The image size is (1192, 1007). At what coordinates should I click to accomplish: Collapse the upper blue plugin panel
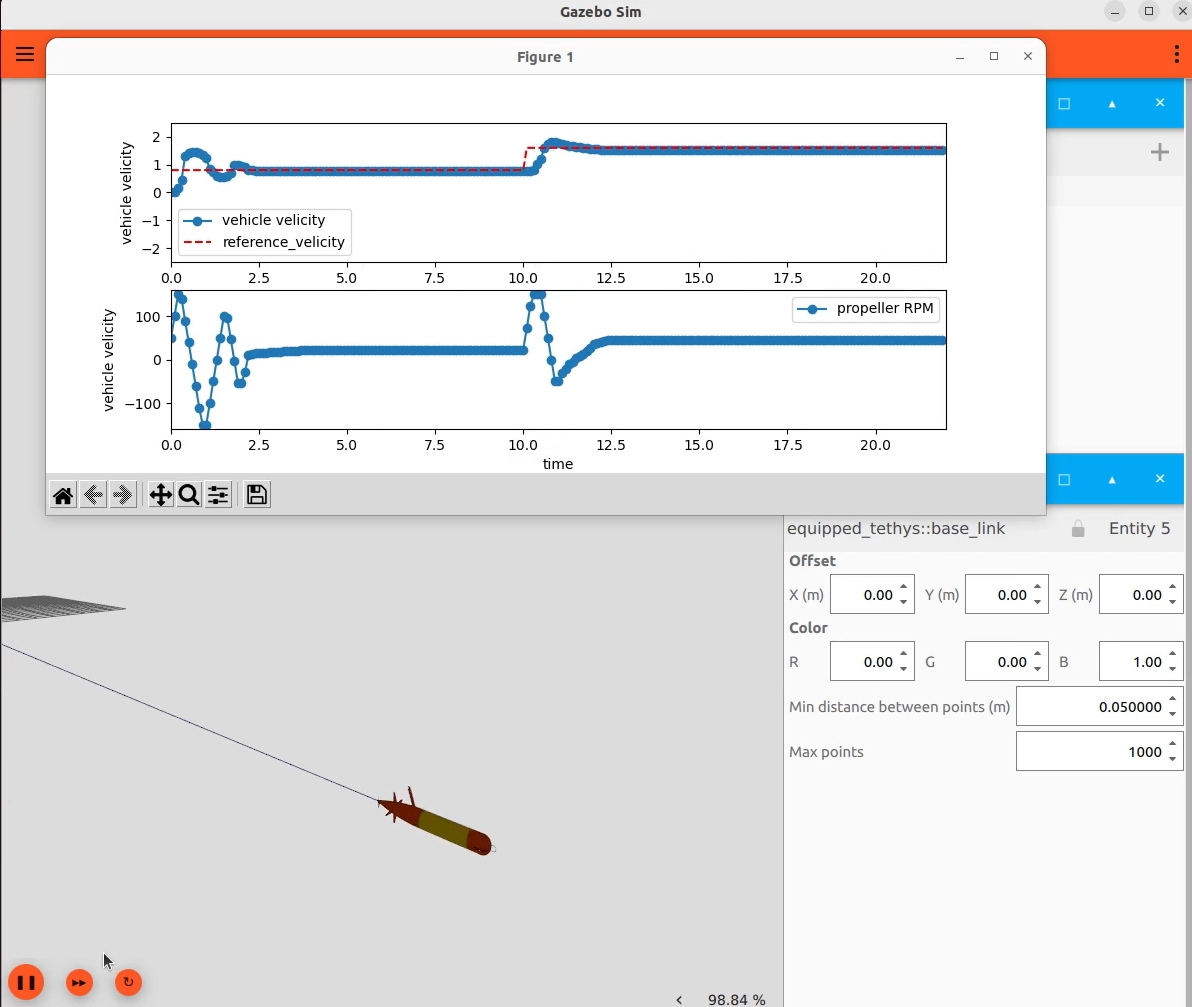[1112, 103]
